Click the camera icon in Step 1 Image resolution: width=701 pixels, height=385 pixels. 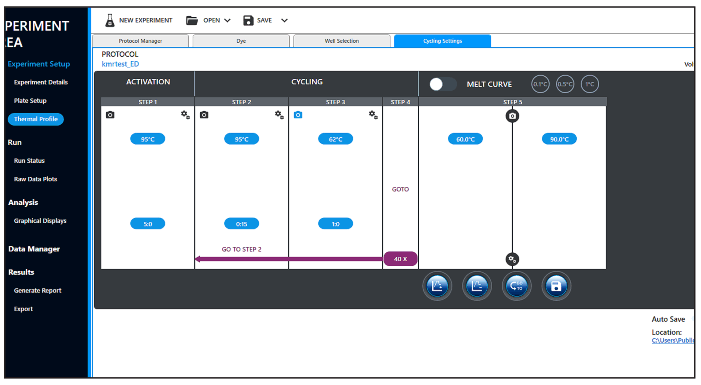pos(110,115)
